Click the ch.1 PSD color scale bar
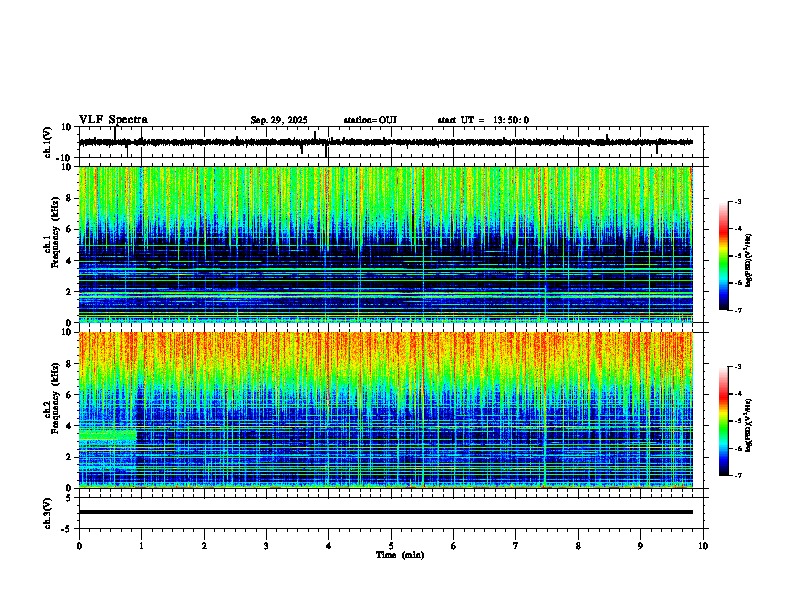Image resolution: width=792 pixels, height=612 pixels. tap(724, 256)
